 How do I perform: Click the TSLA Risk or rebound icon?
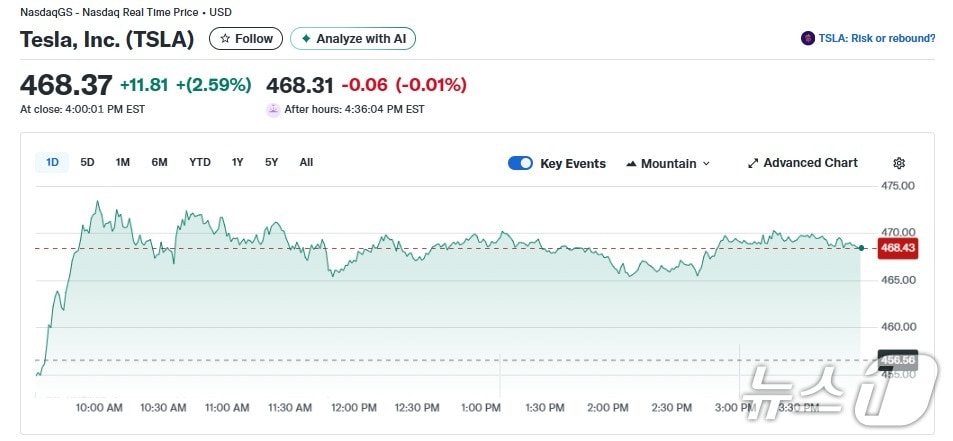[x=808, y=38]
